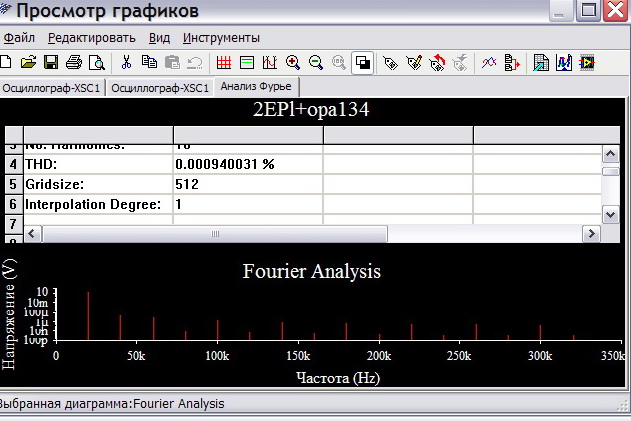Open the Инструменты menu
Viewport: 631px width, 421px height.
221,38
